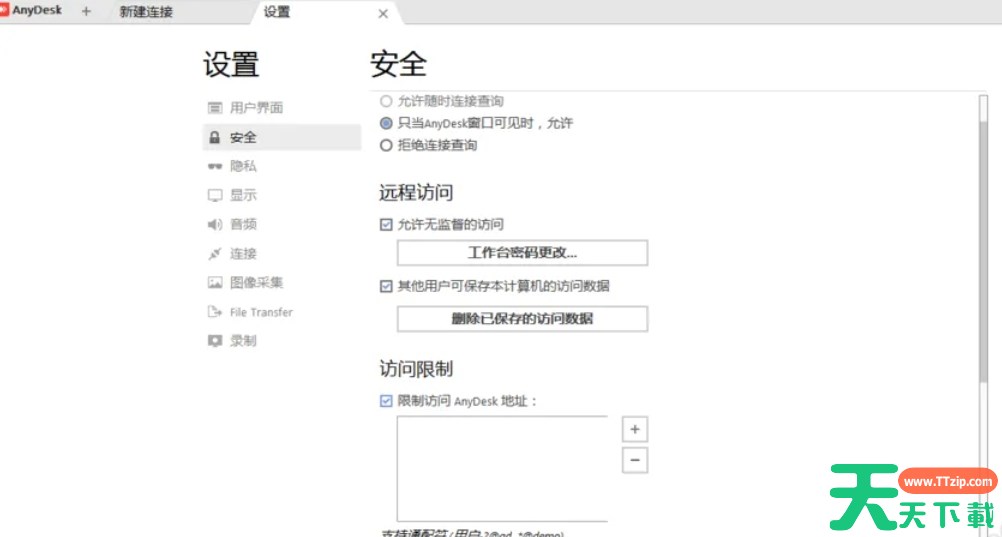The image size is (1002, 537).
Task: Click the padlock icon beside 安全
Action: click(x=214, y=137)
